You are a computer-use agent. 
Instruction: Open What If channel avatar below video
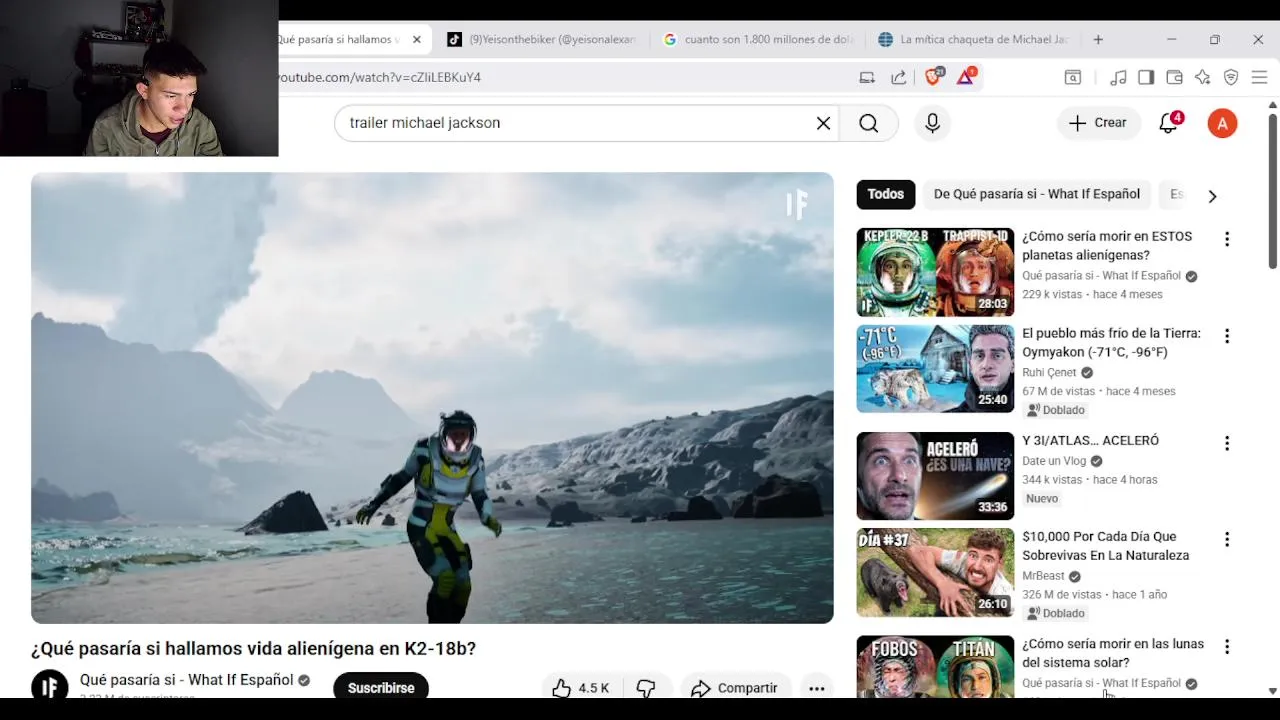coord(49,686)
